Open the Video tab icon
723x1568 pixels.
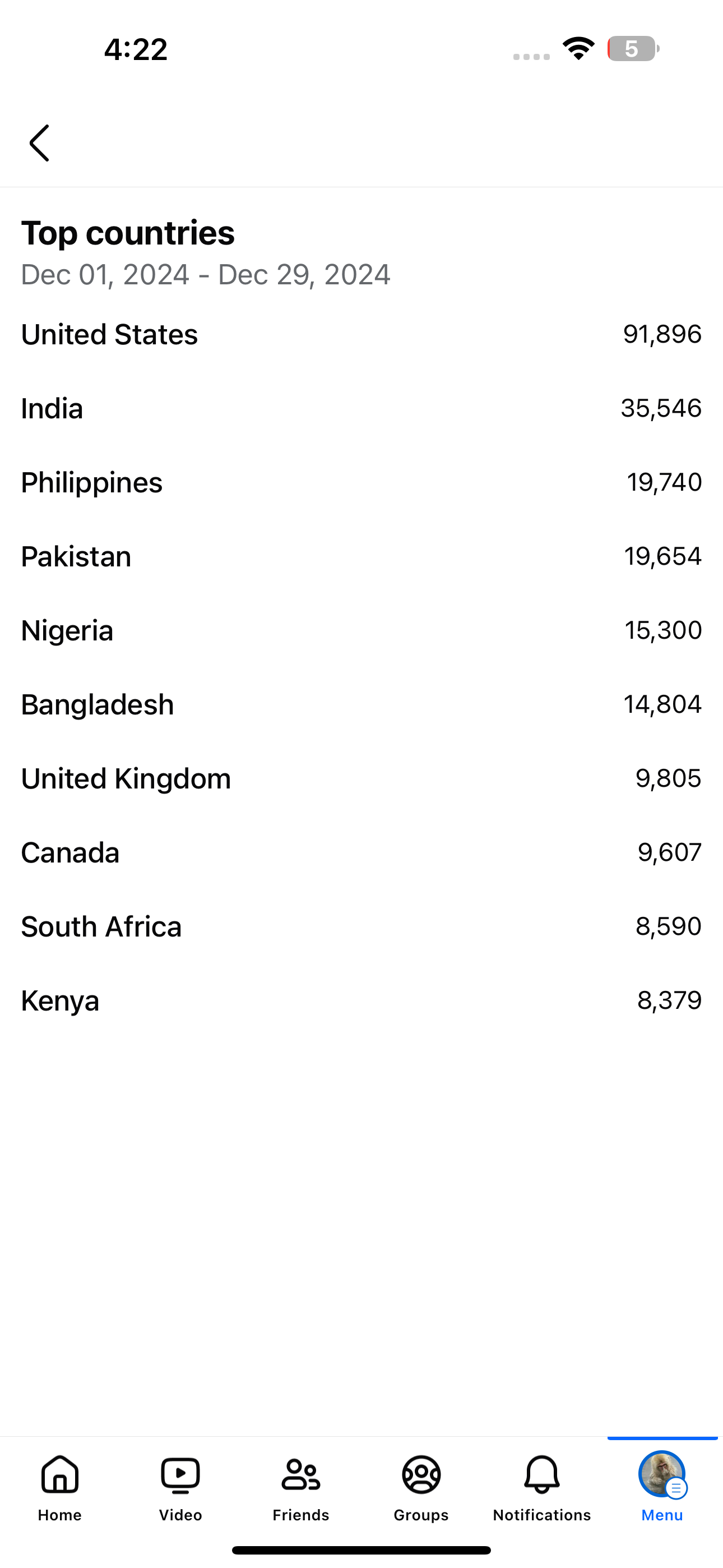(x=180, y=1475)
